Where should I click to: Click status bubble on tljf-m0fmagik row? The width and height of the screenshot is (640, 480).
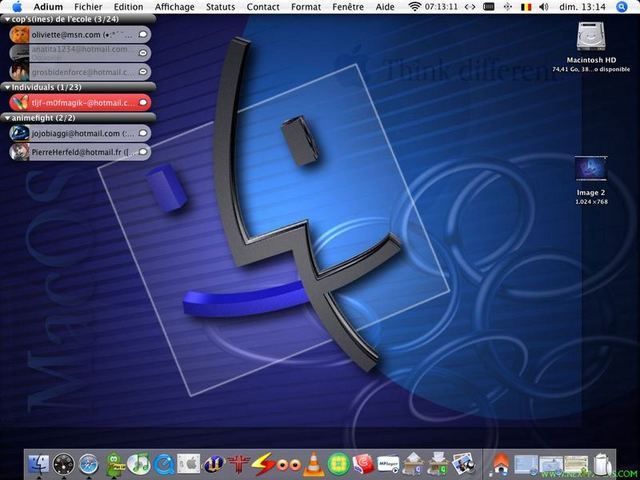(143, 102)
